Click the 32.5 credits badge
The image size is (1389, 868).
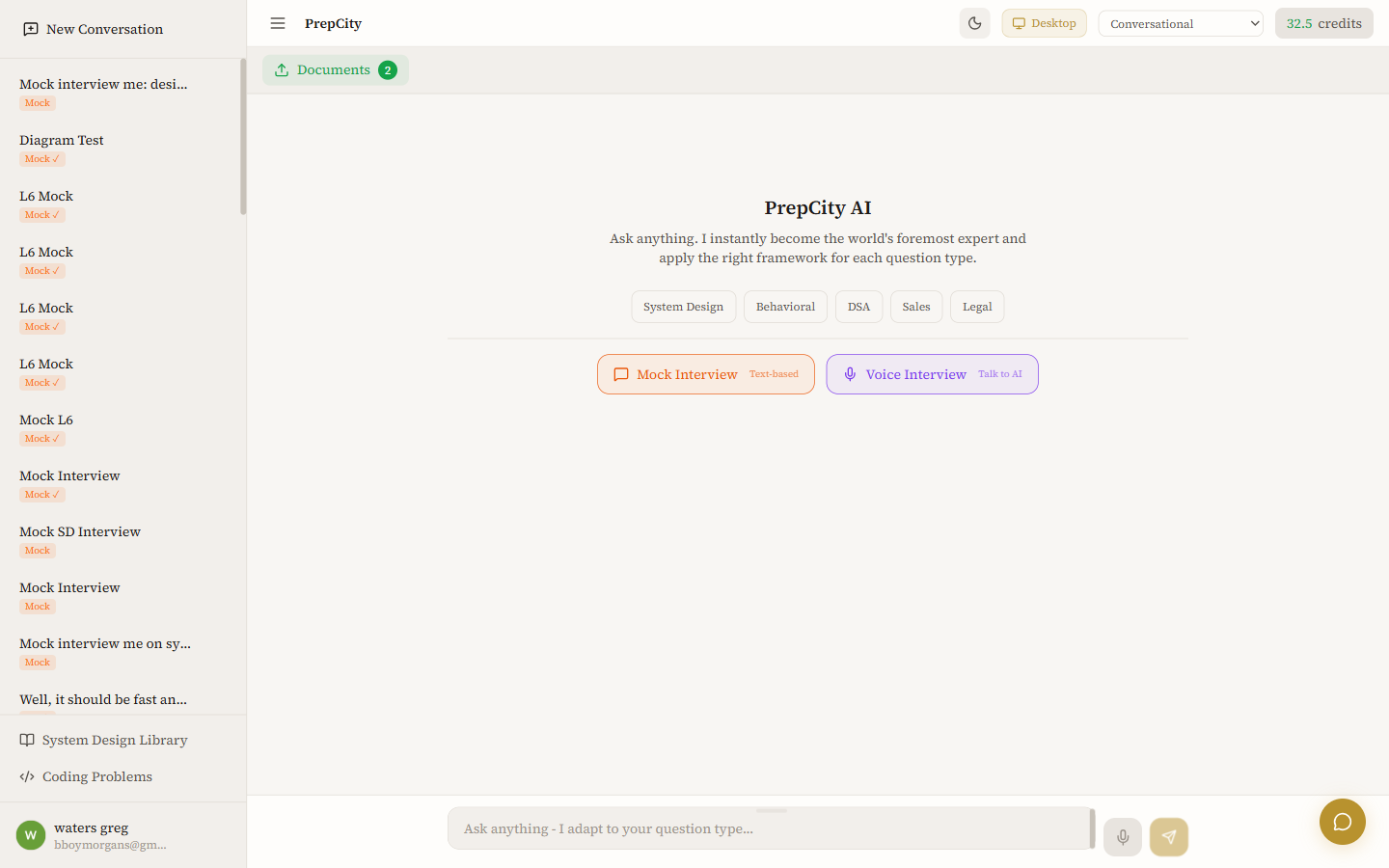[1323, 23]
